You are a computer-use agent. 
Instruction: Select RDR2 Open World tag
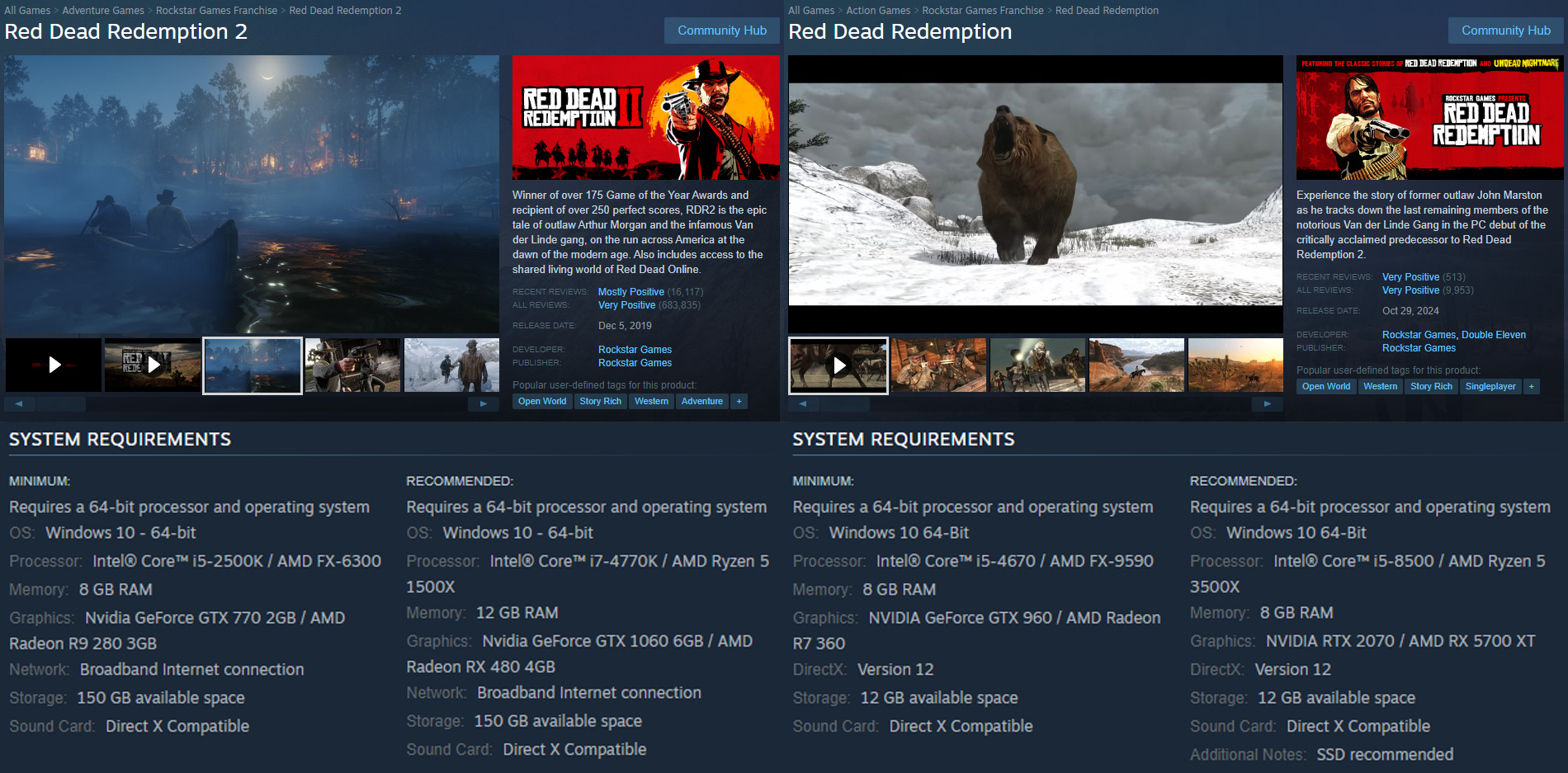[x=542, y=401]
